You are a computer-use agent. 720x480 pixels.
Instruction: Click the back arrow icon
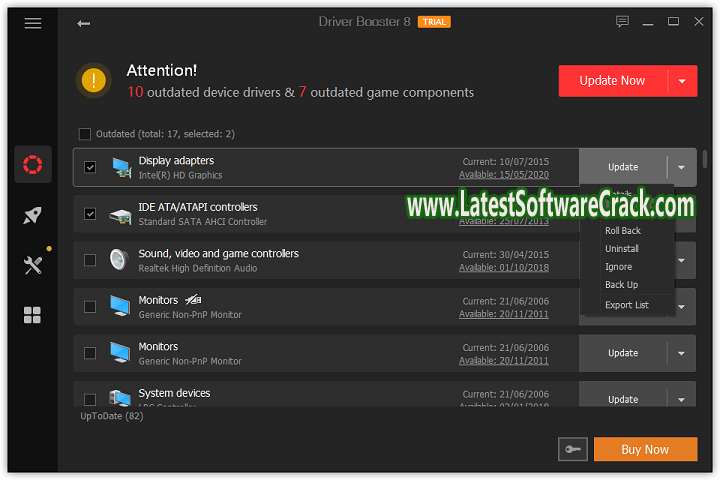coord(84,23)
